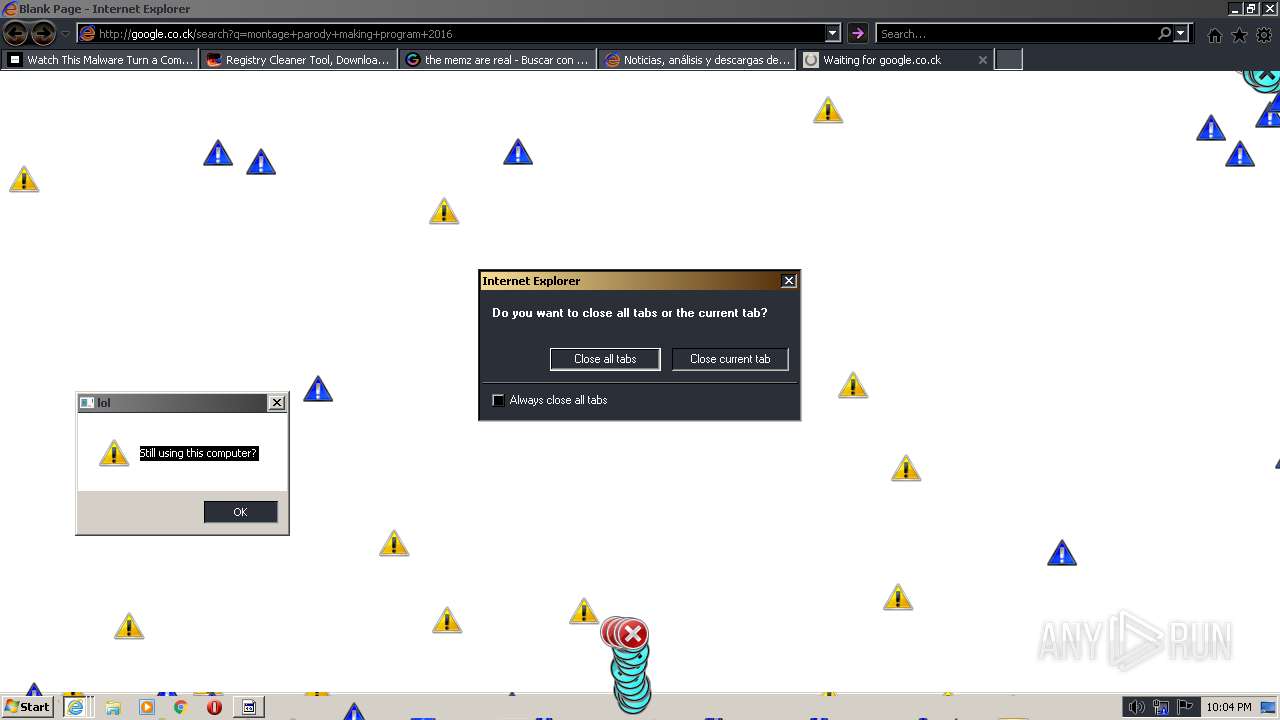Image resolution: width=1280 pixels, height=720 pixels.
Task: Switch to Watch This Malware Turn a Com tab
Action: point(100,60)
